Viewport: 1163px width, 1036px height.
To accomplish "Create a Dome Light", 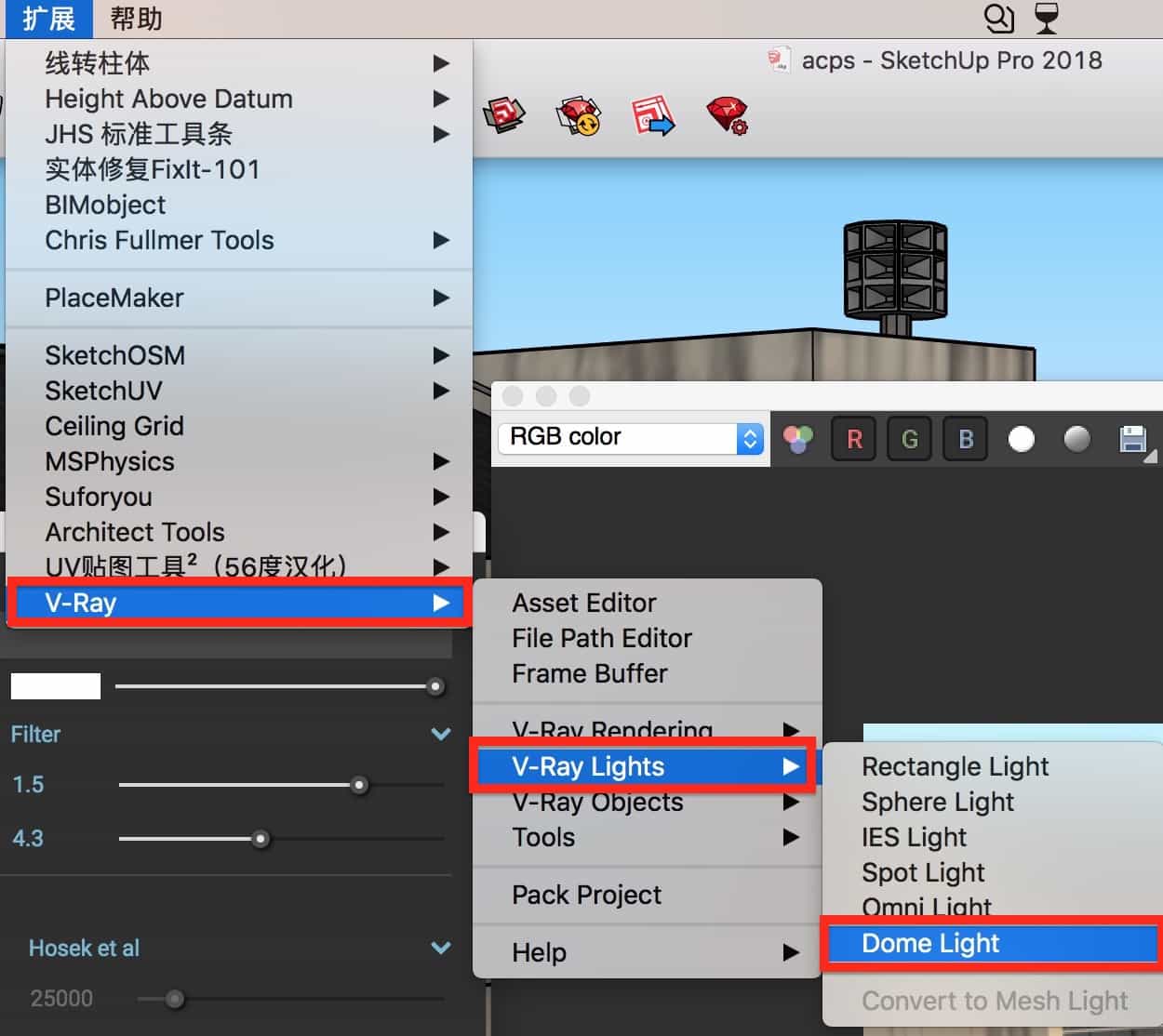I will coord(993,943).
